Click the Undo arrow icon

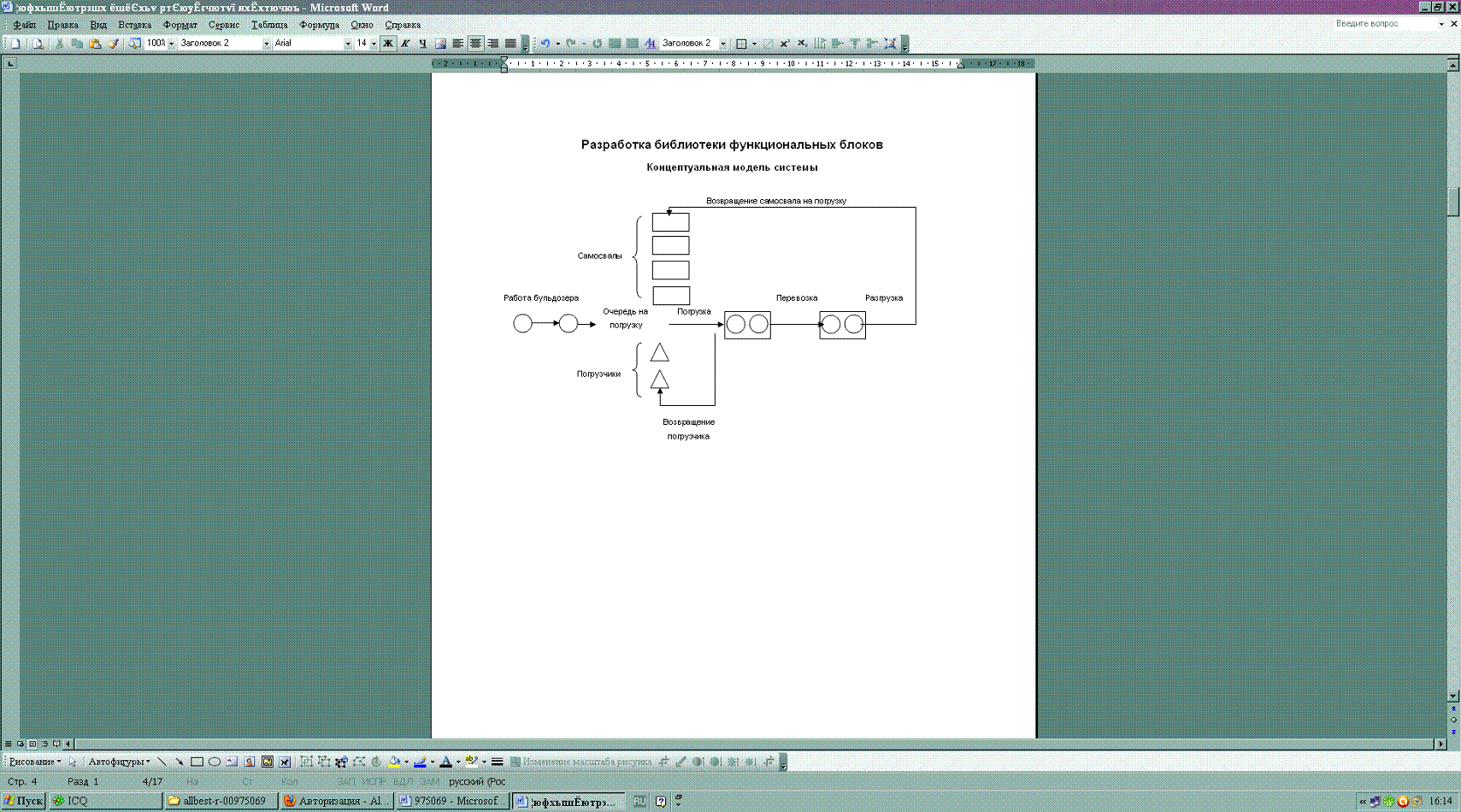(545, 44)
